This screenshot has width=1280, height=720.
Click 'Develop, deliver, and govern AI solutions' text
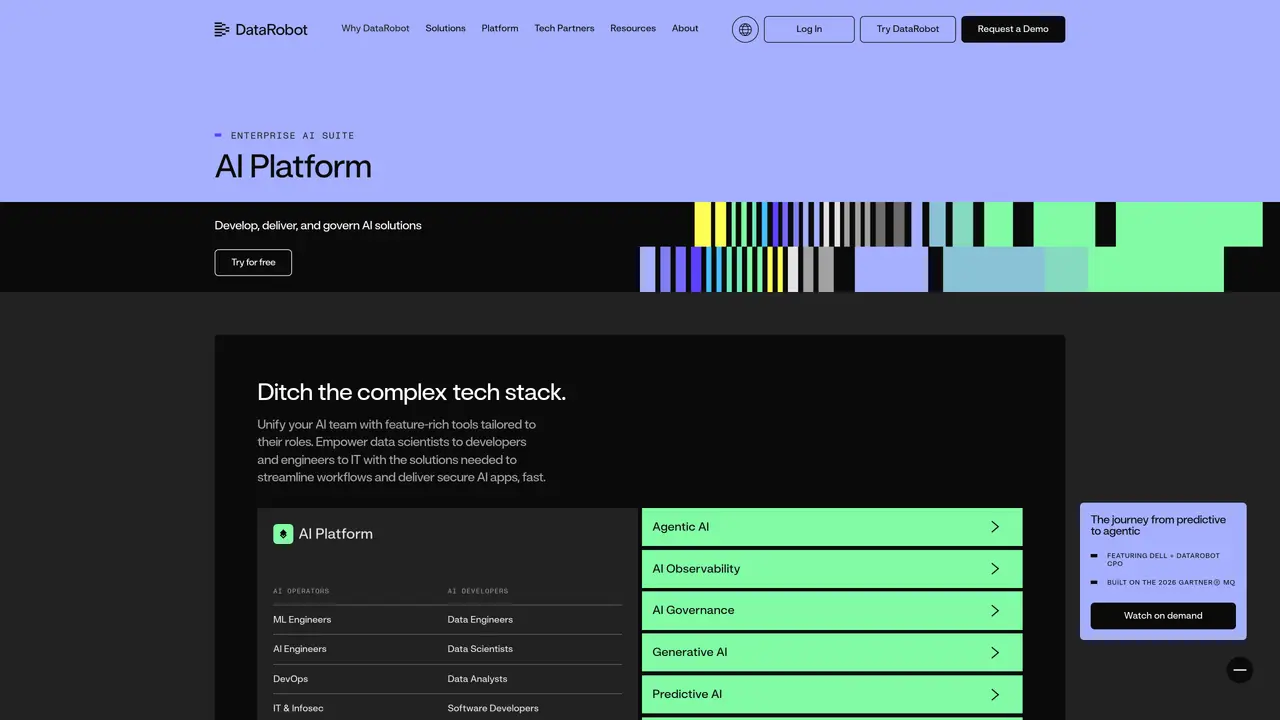click(318, 225)
